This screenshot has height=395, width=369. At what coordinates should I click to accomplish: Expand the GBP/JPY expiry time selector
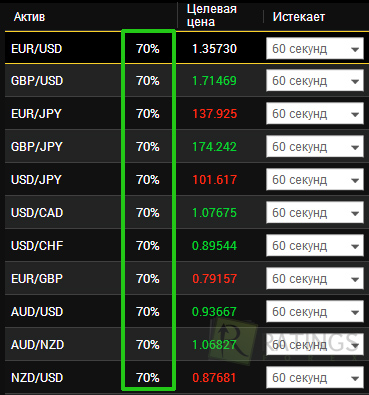tap(315, 147)
